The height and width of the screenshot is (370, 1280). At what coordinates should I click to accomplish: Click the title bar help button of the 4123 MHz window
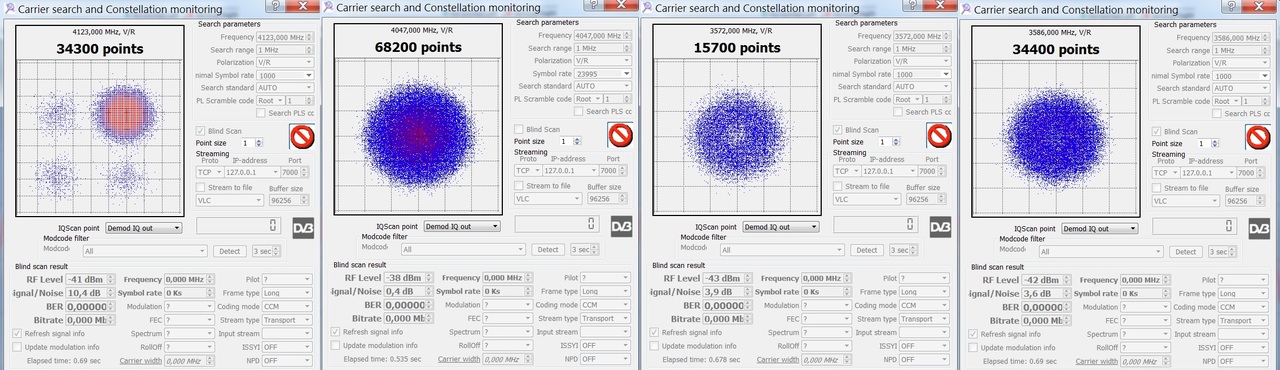point(275,7)
